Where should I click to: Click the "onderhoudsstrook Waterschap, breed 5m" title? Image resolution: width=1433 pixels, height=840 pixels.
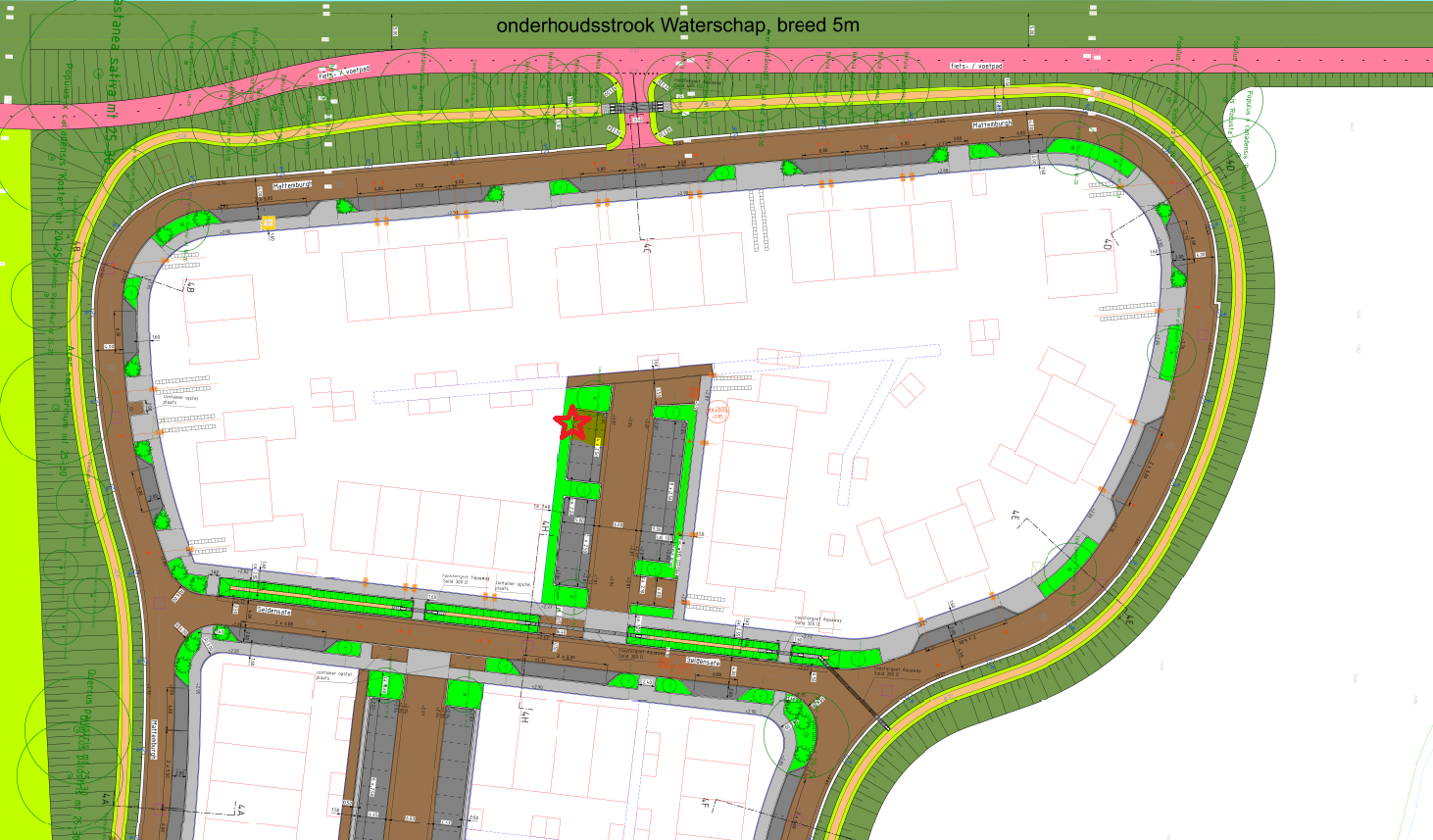(x=677, y=25)
